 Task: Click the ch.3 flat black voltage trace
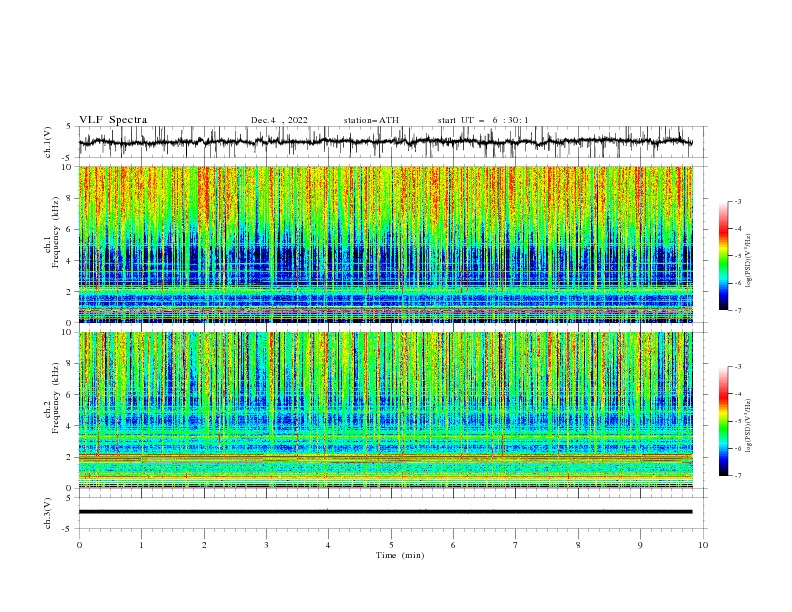click(x=386, y=512)
